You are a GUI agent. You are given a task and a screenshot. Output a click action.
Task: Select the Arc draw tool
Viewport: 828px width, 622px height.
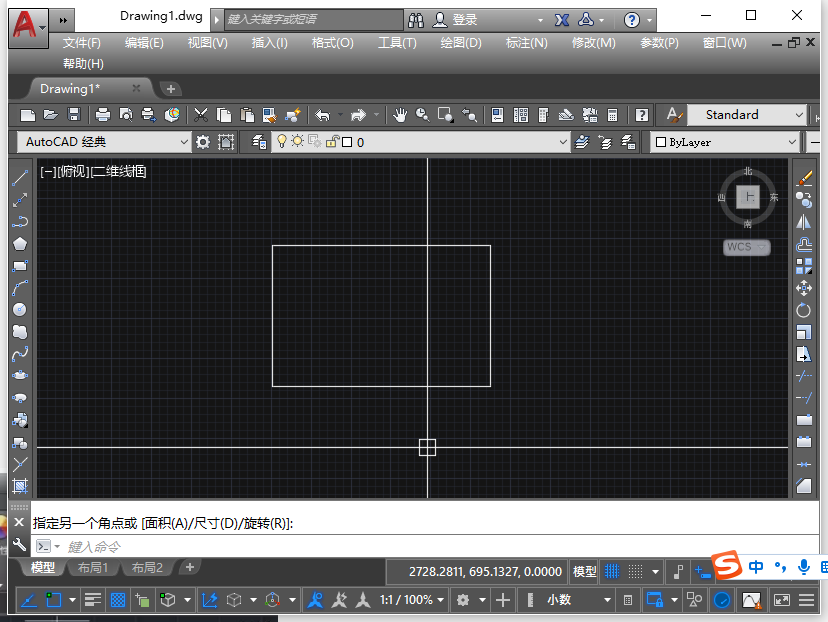pyautogui.click(x=20, y=288)
